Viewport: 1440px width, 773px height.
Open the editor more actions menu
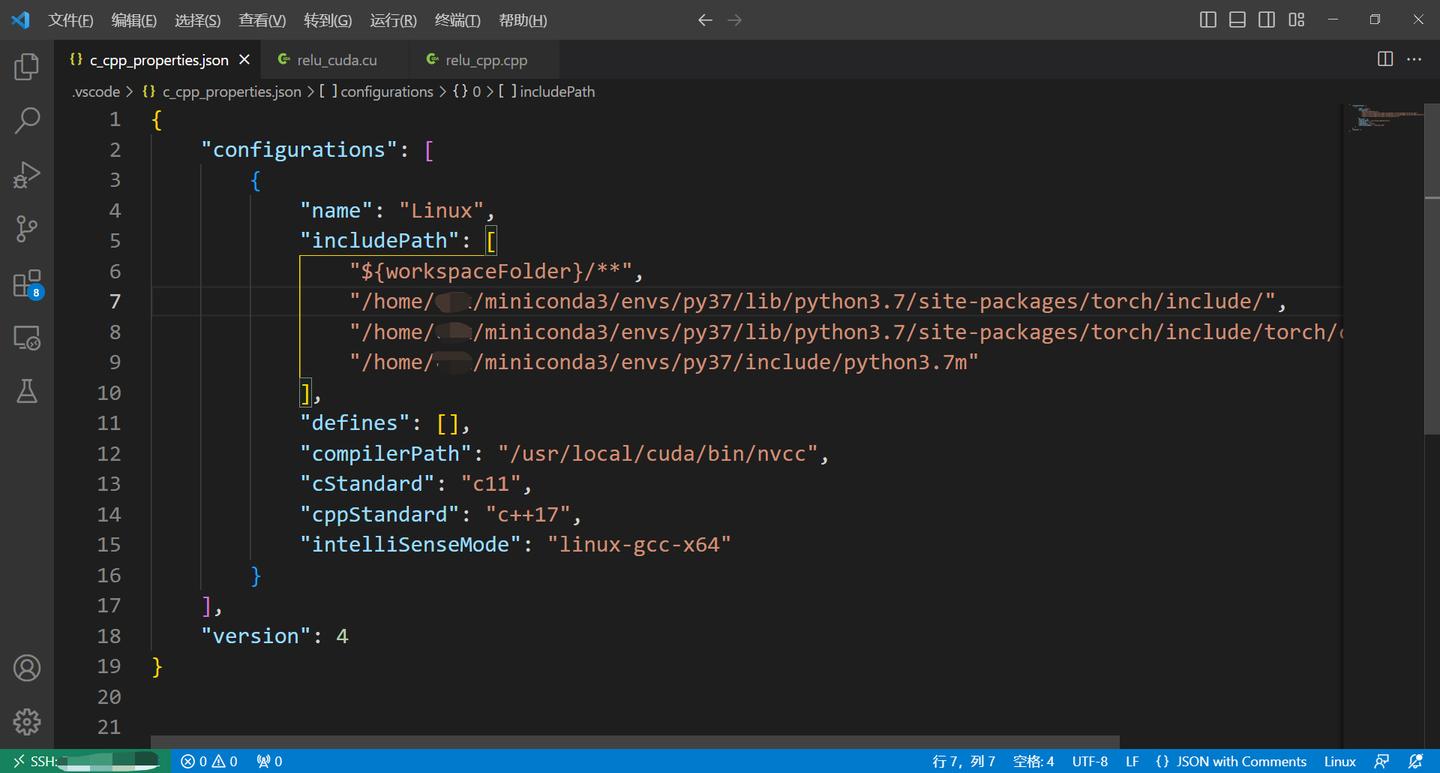(x=1415, y=59)
